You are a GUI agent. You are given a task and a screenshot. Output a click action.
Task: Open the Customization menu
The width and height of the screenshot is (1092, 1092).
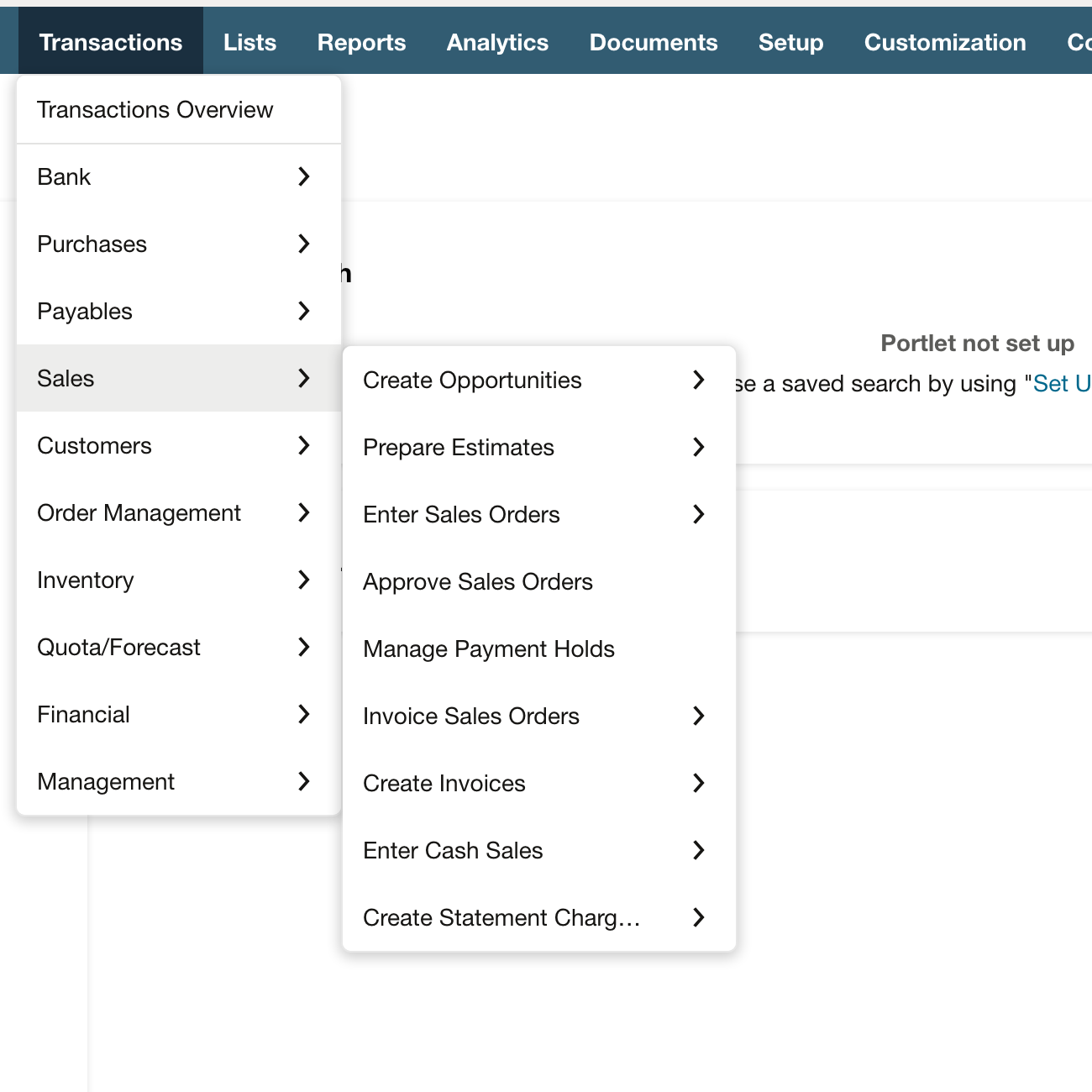pos(945,42)
